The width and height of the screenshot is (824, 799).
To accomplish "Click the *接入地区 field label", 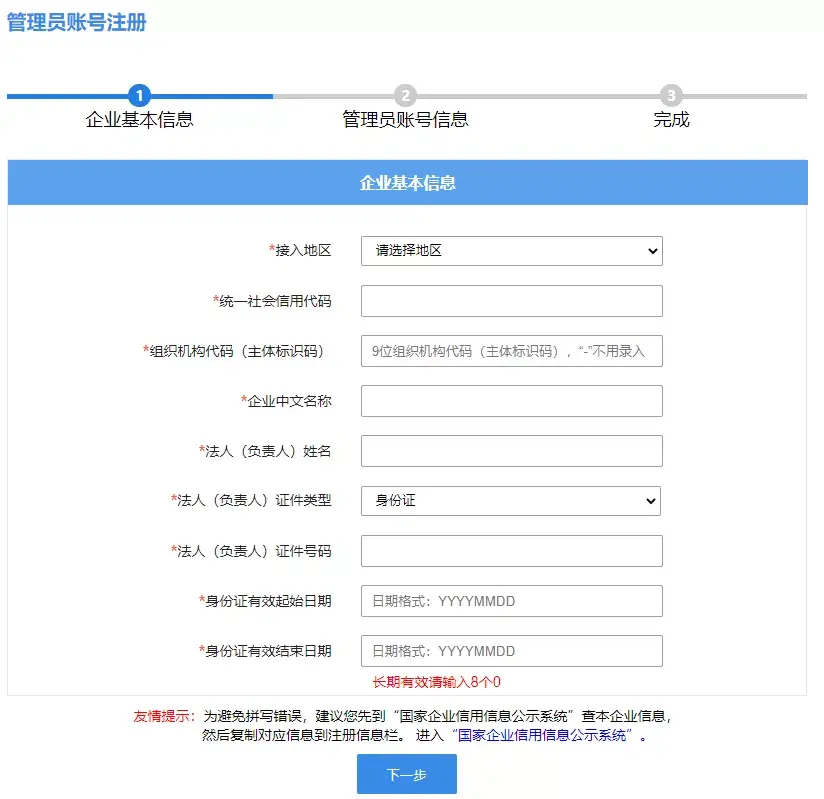I will coord(300,250).
